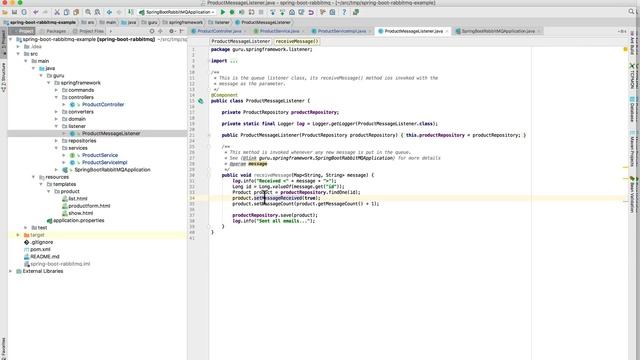This screenshot has height=360, width=640.
Task: Expand the .idea folder
Action: (18, 47)
